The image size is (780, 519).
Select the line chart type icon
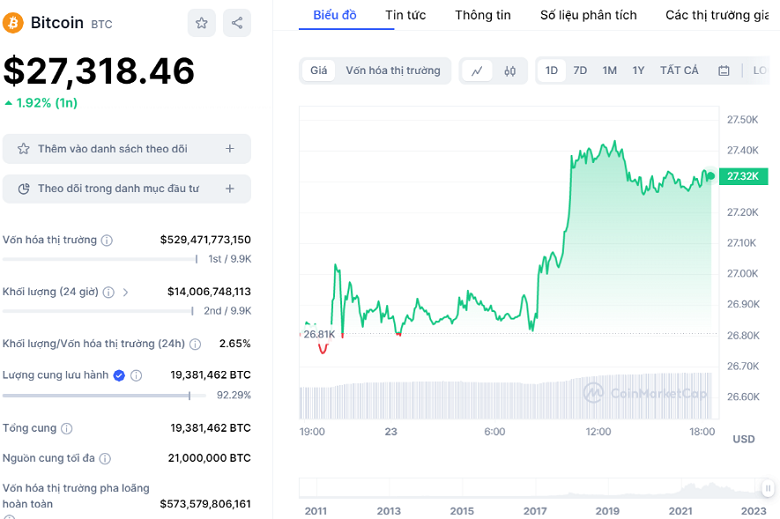(477, 71)
